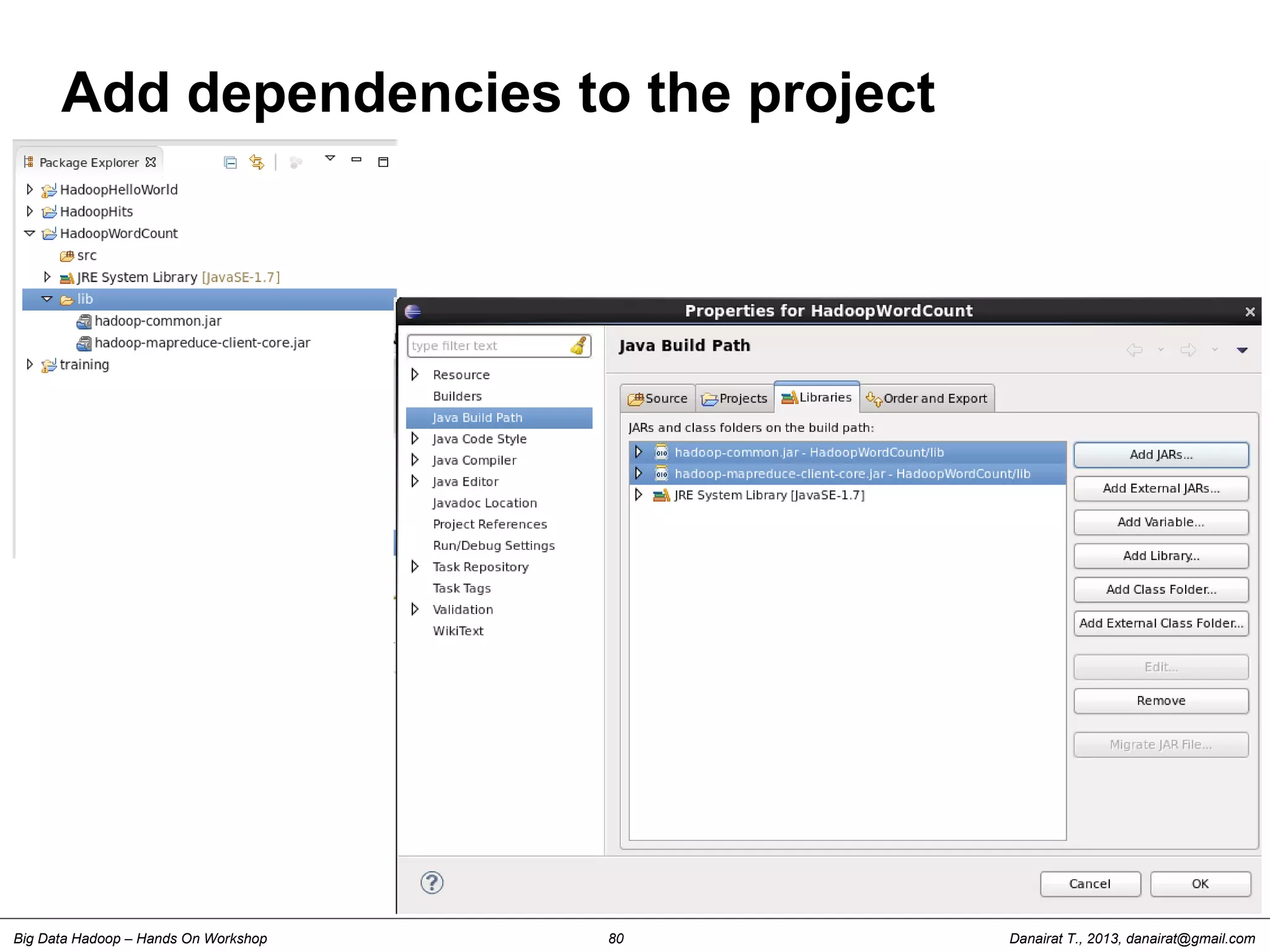The image size is (1270, 952).
Task: Open Package Explorer view menu triangle
Action: click(x=330, y=159)
